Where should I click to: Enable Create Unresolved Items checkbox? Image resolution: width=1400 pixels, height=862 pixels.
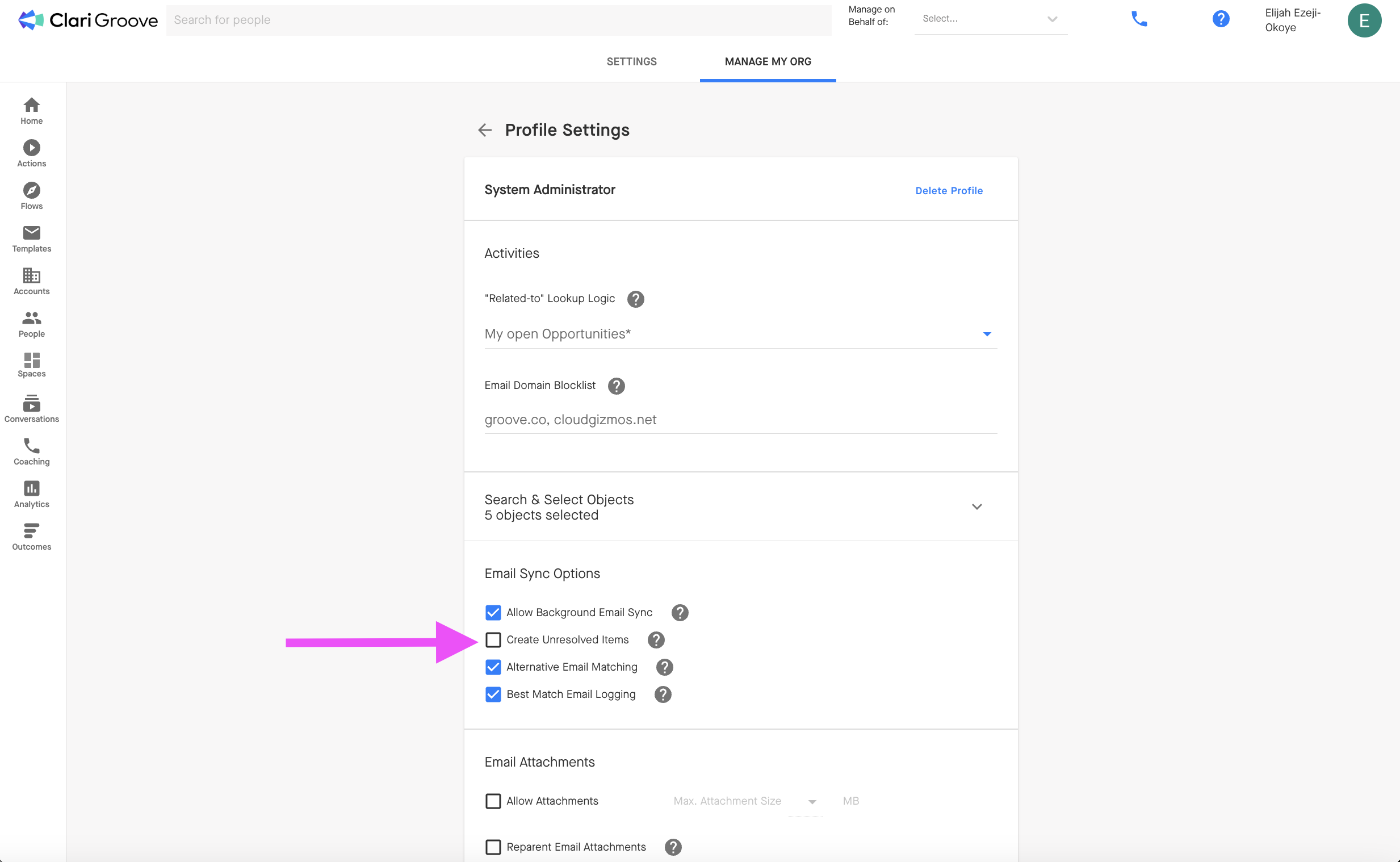point(493,640)
